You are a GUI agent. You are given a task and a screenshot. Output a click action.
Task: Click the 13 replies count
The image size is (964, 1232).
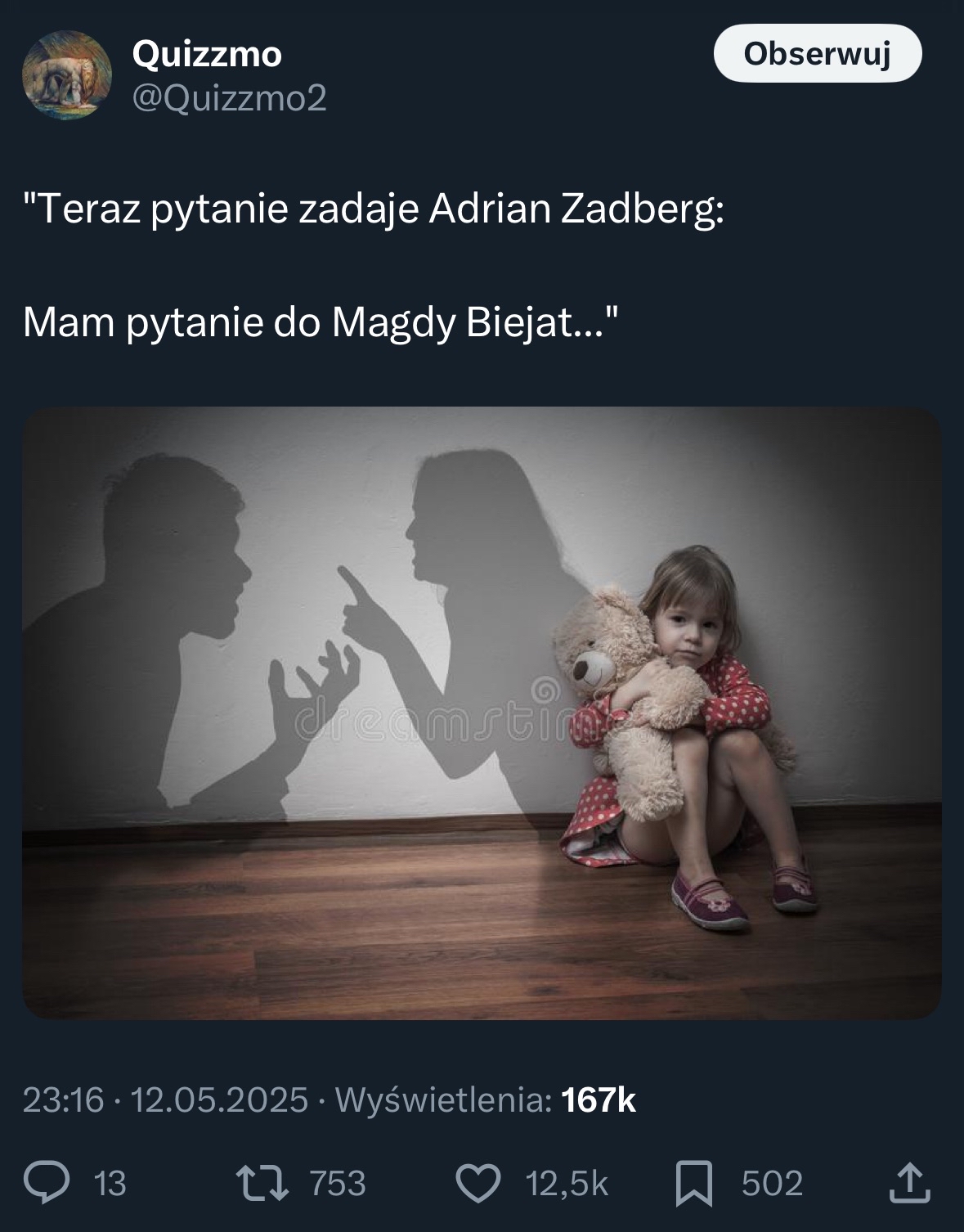(x=110, y=1184)
